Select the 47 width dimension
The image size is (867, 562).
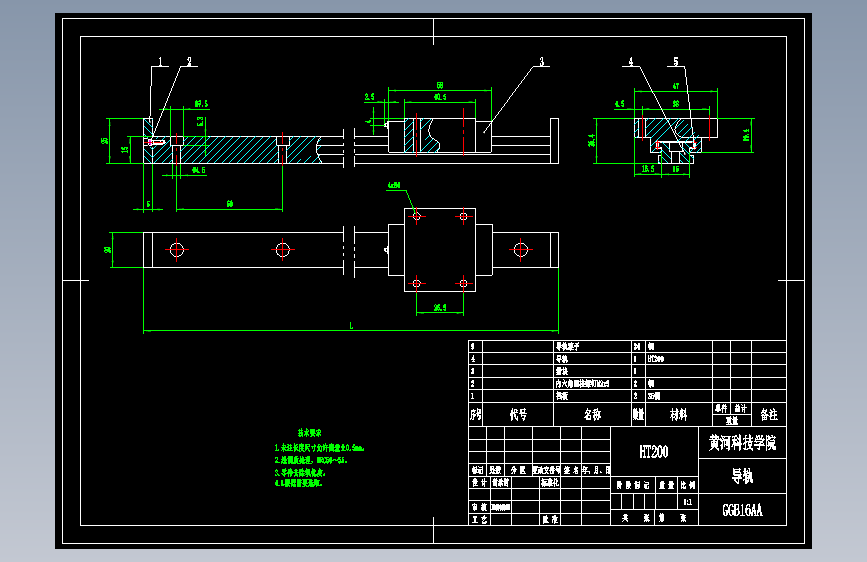pyautogui.click(x=676, y=86)
